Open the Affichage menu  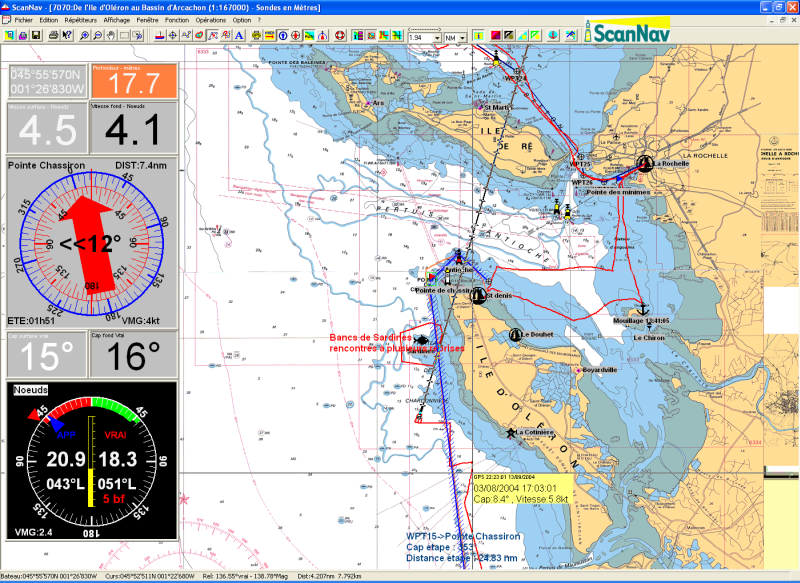[117, 20]
